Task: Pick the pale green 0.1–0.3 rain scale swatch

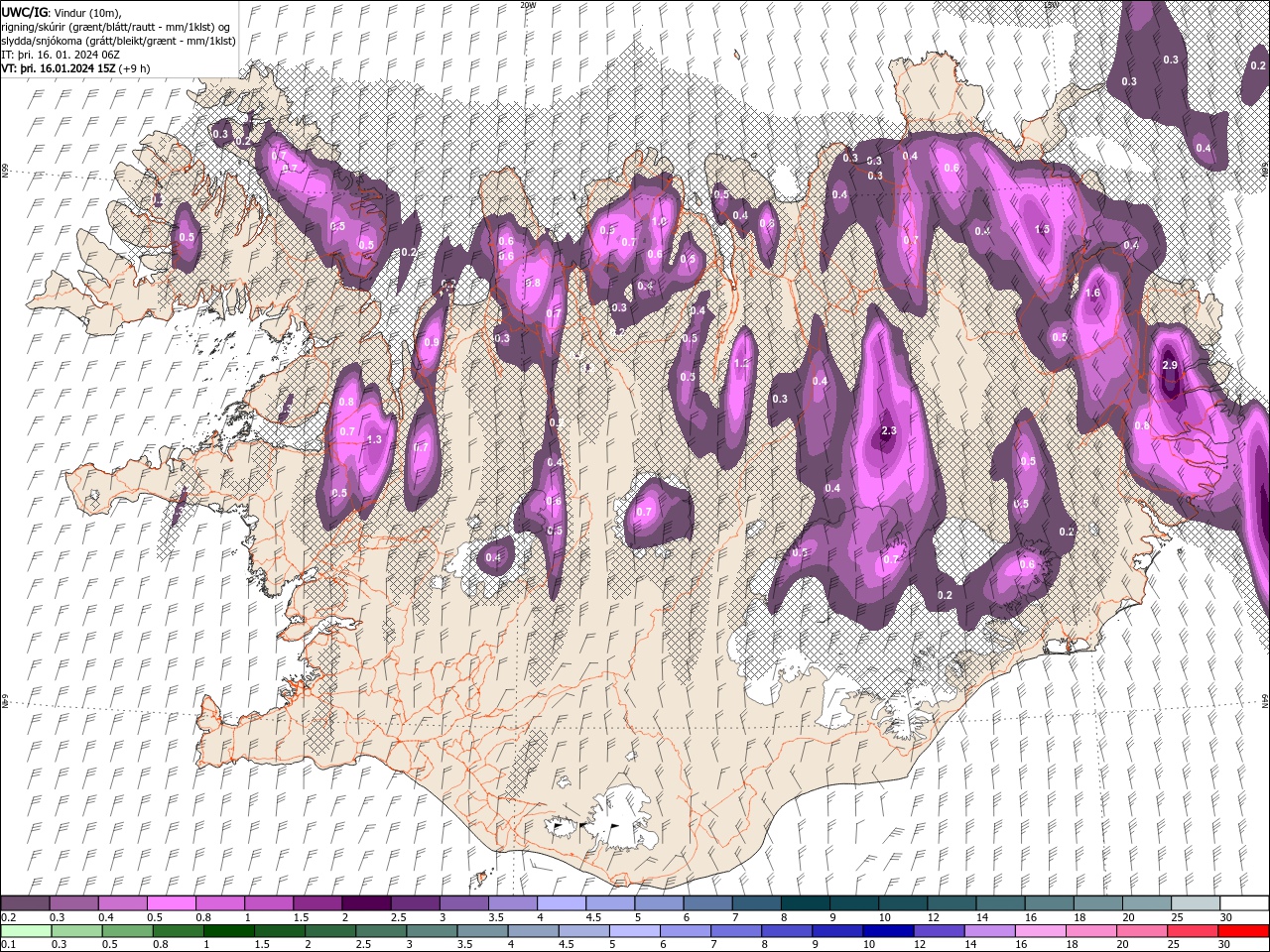Action: pos(26,931)
